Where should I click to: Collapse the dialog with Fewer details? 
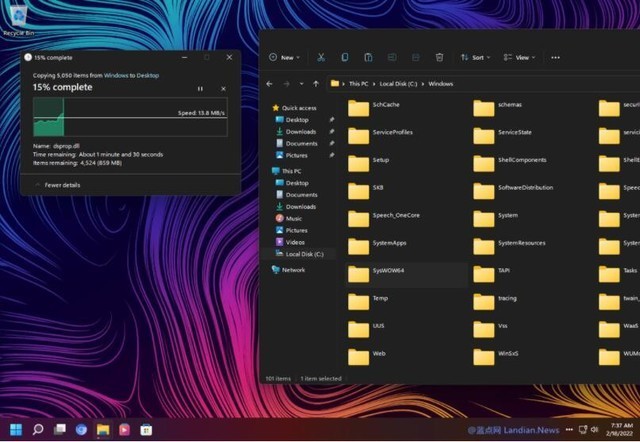(x=62, y=185)
